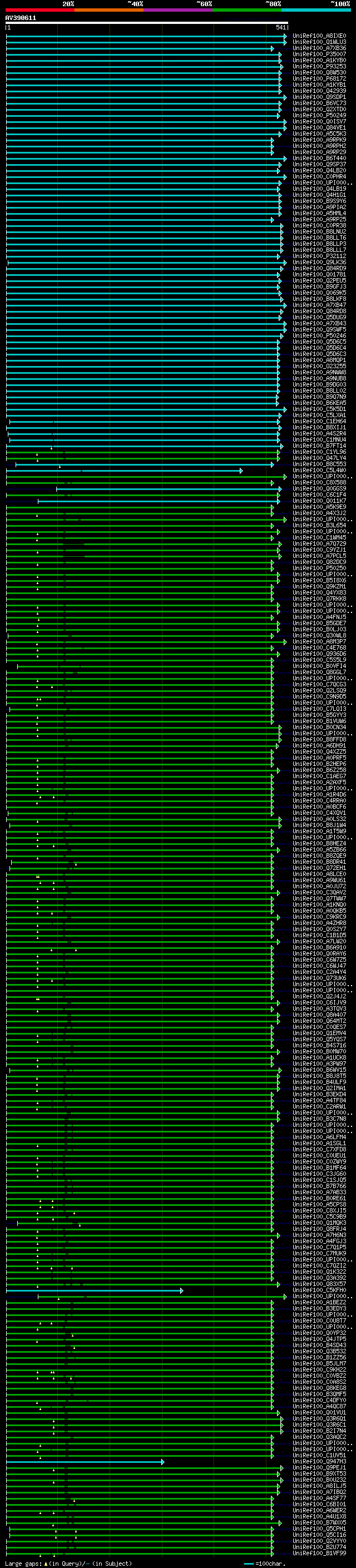This screenshot has height=1568, width=356.
Task: Select label UniRef100_Q011K7
Action: click(319, 501)
